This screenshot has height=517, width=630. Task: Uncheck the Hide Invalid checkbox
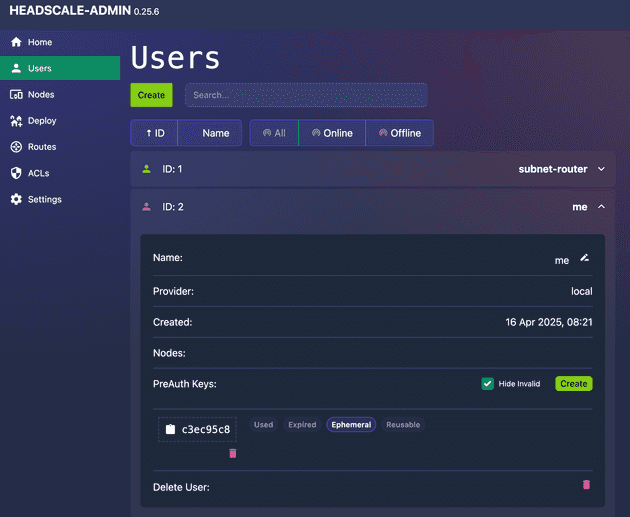488,384
